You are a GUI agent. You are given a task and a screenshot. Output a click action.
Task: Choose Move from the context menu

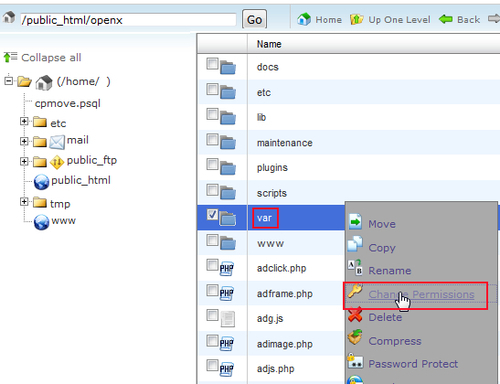click(382, 224)
